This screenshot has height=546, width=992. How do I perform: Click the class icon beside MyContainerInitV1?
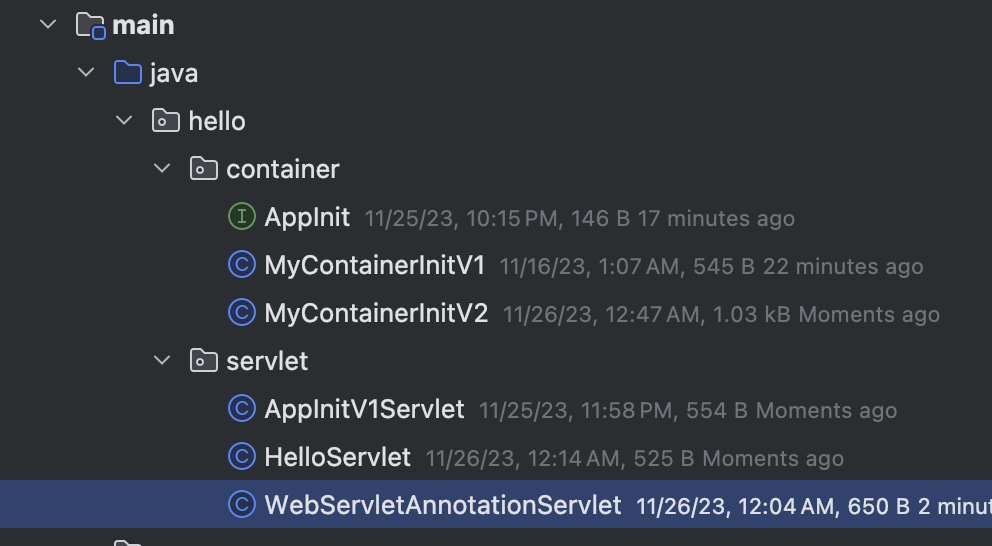(x=242, y=264)
